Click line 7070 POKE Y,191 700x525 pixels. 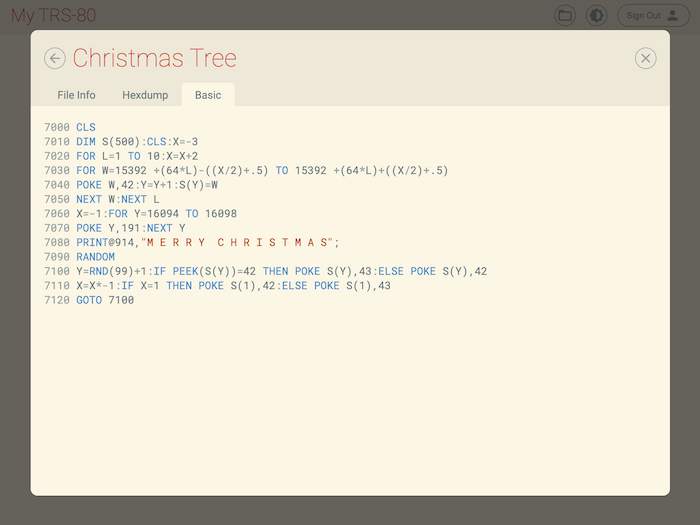point(115,228)
